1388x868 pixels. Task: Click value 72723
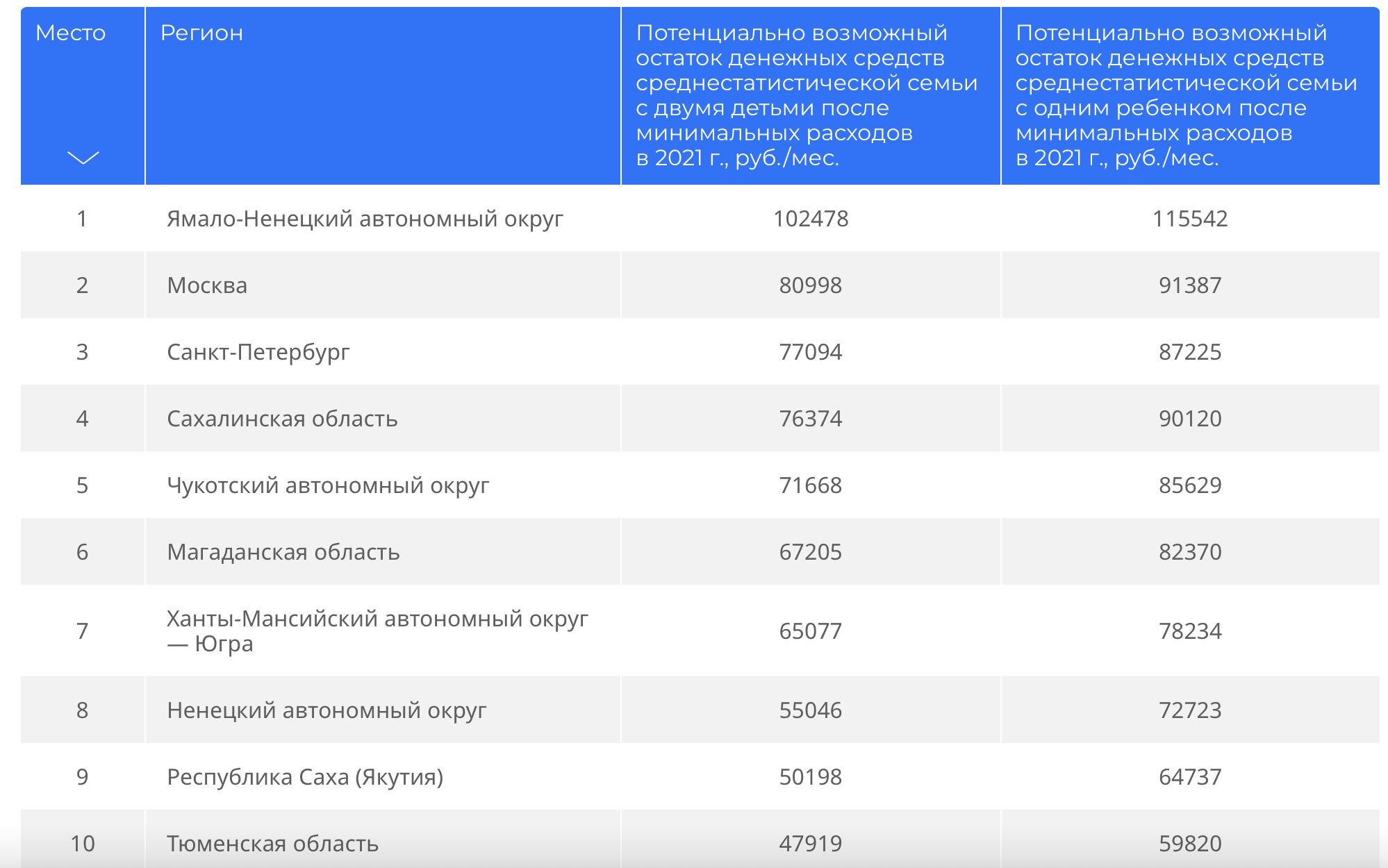click(x=1190, y=710)
